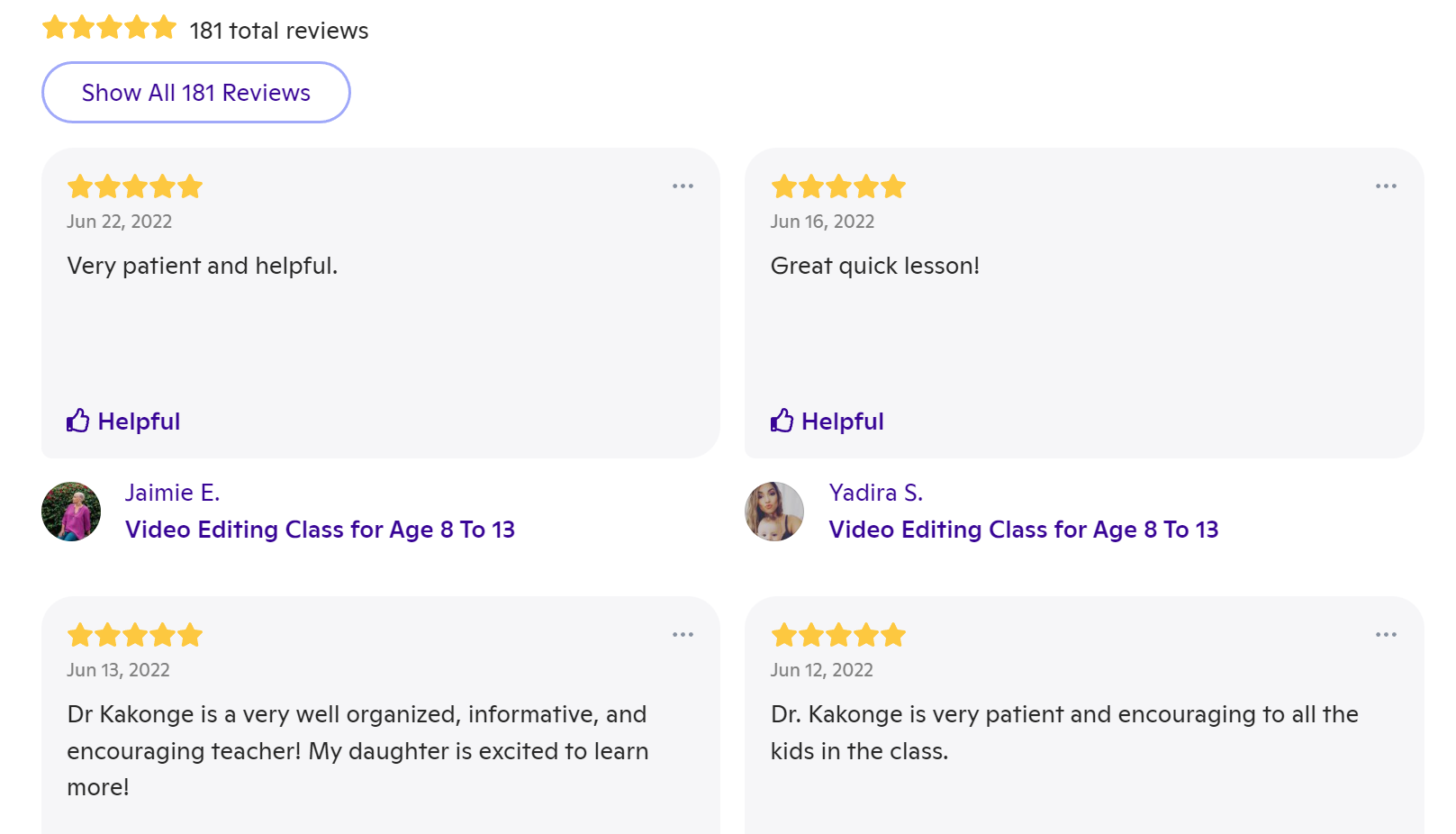Click the overall five-star rating at top

coord(109,28)
